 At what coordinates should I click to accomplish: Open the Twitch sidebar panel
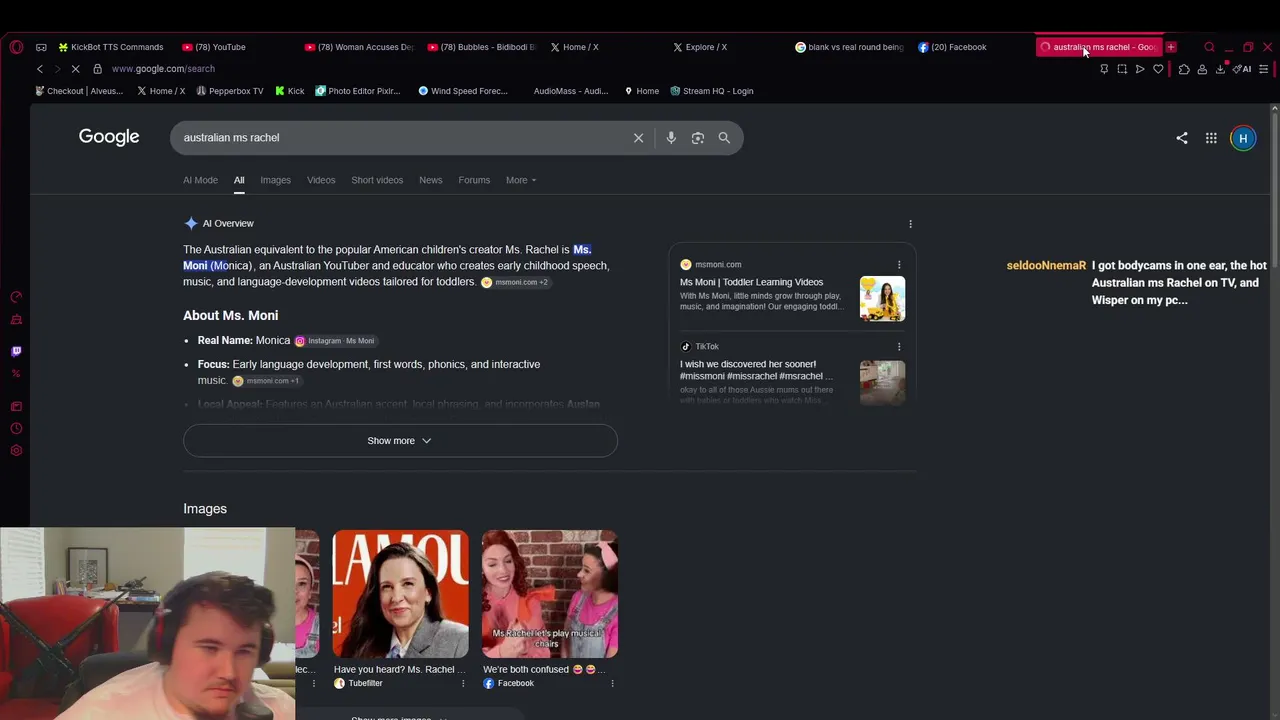point(16,351)
